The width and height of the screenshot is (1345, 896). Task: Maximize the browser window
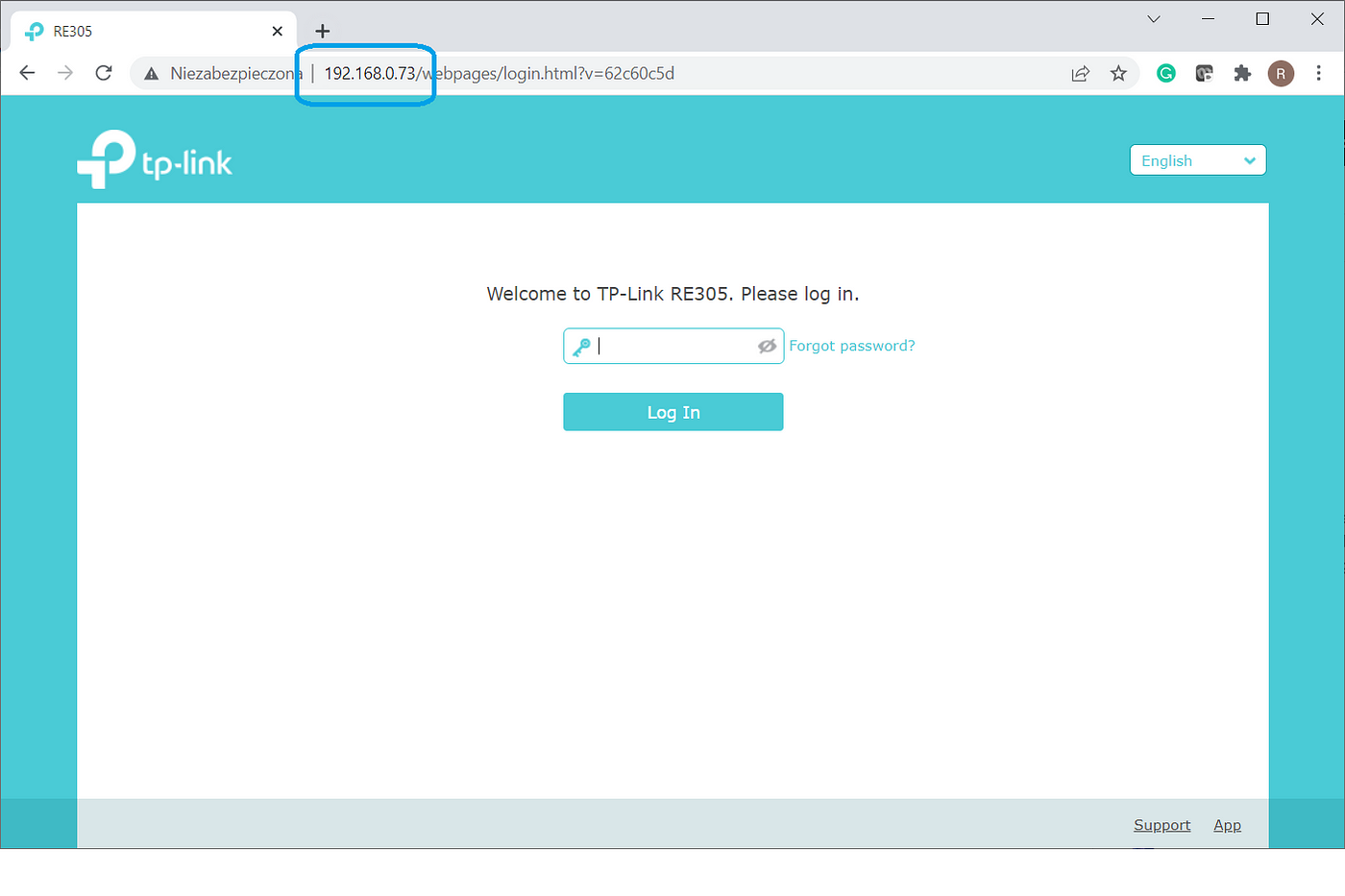[1262, 19]
